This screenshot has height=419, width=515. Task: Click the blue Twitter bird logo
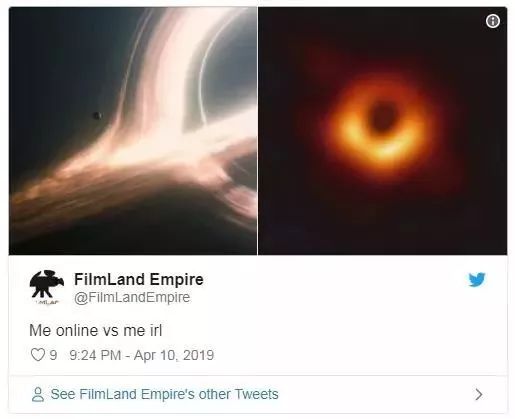click(x=477, y=279)
